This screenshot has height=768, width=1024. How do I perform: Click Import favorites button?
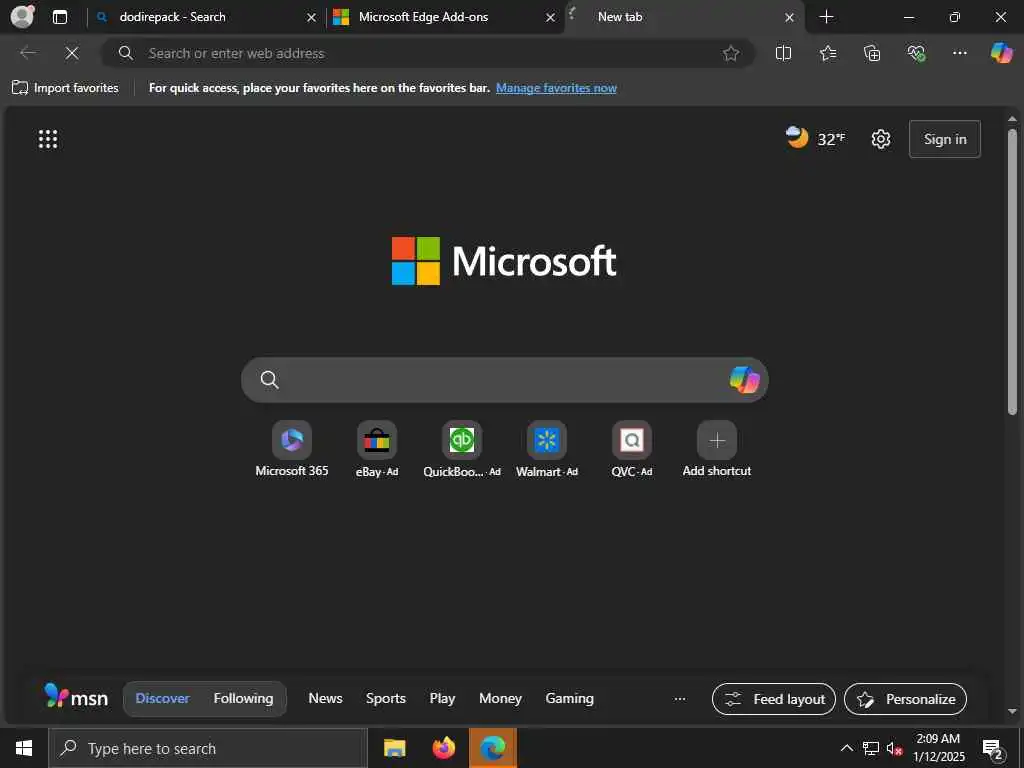pos(65,88)
